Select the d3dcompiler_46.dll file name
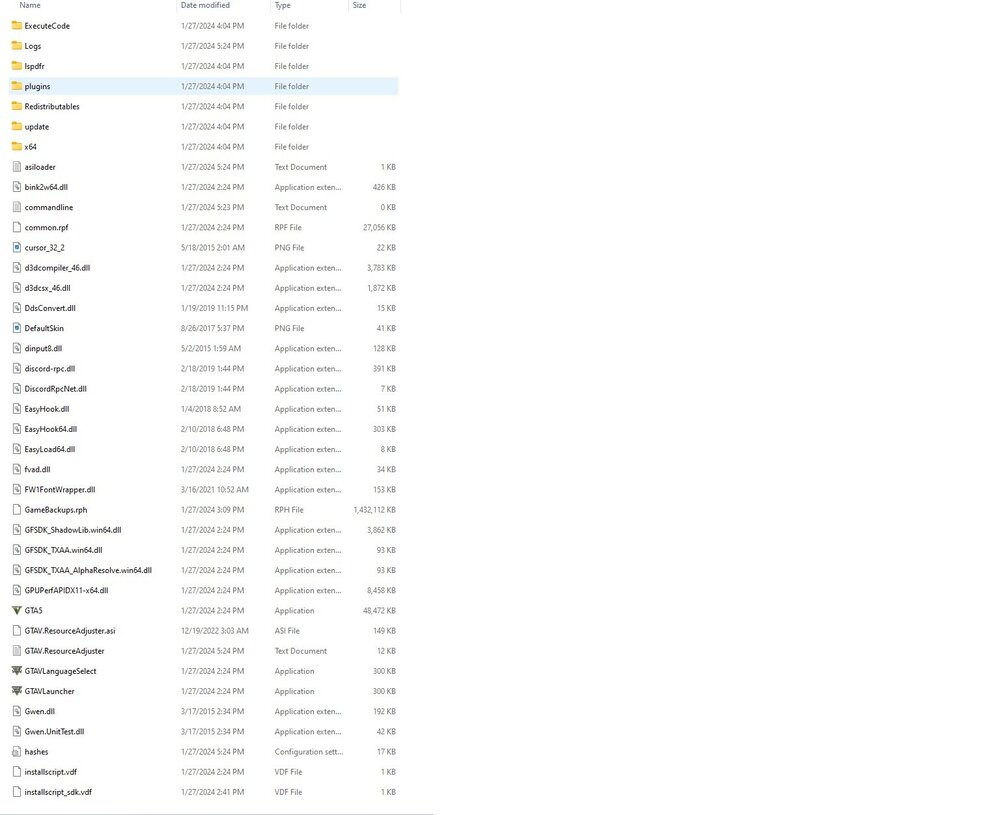 tap(57, 268)
